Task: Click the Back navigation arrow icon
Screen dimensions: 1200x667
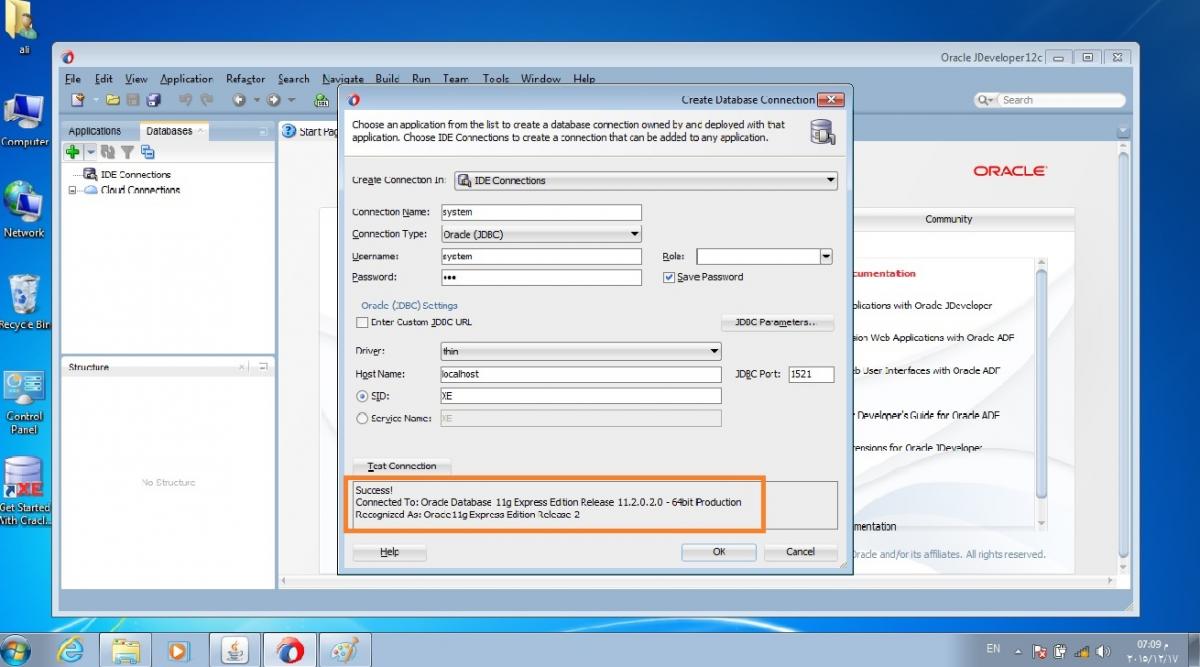Action: point(239,100)
